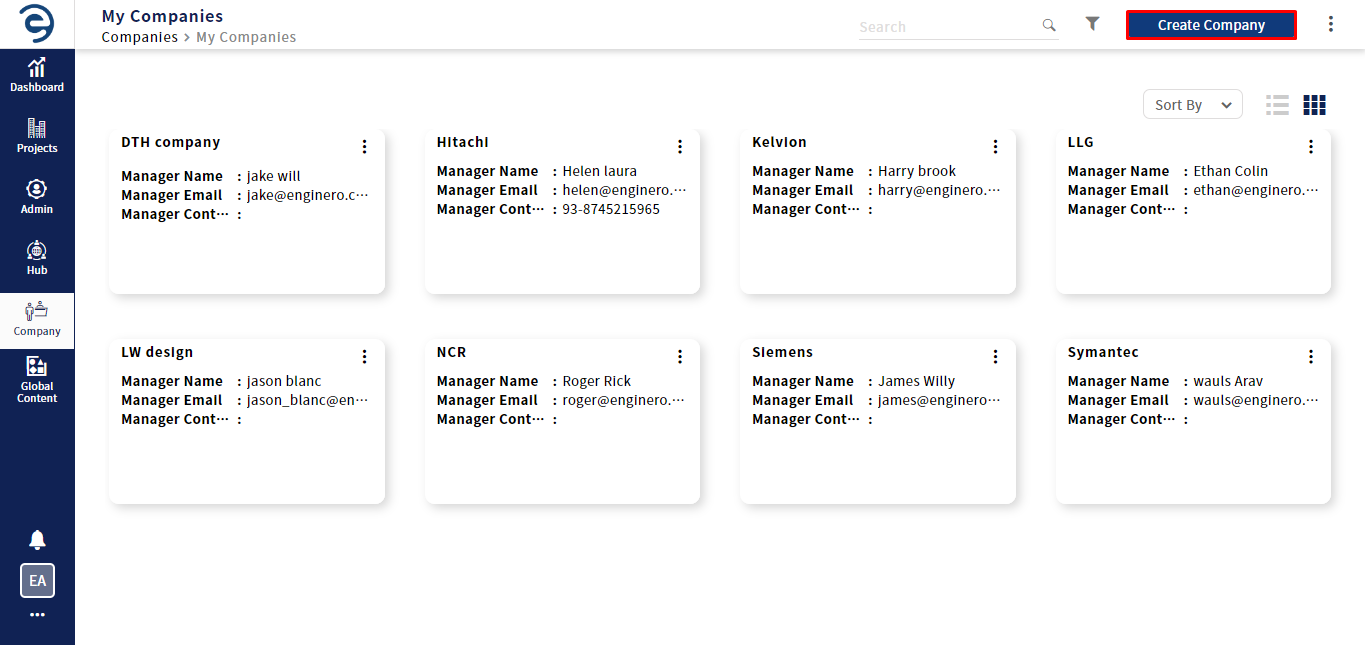Image resolution: width=1365 pixels, height=645 pixels.
Task: Open the Kelvion company title
Action: tap(779, 142)
